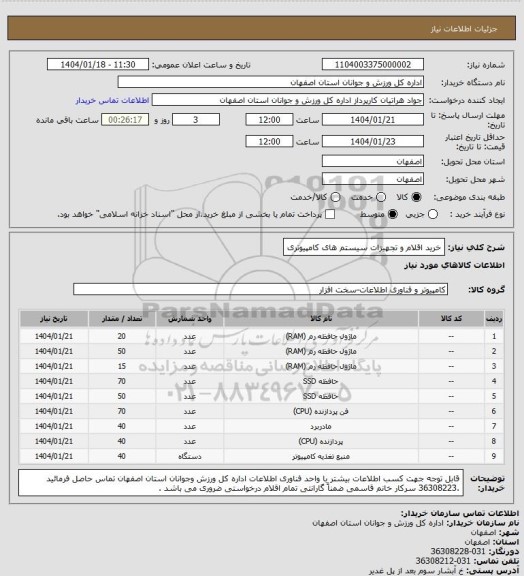The image size is (524, 576).
Task: Select the کالا/خدمت radio button
Action: [x=335, y=197]
